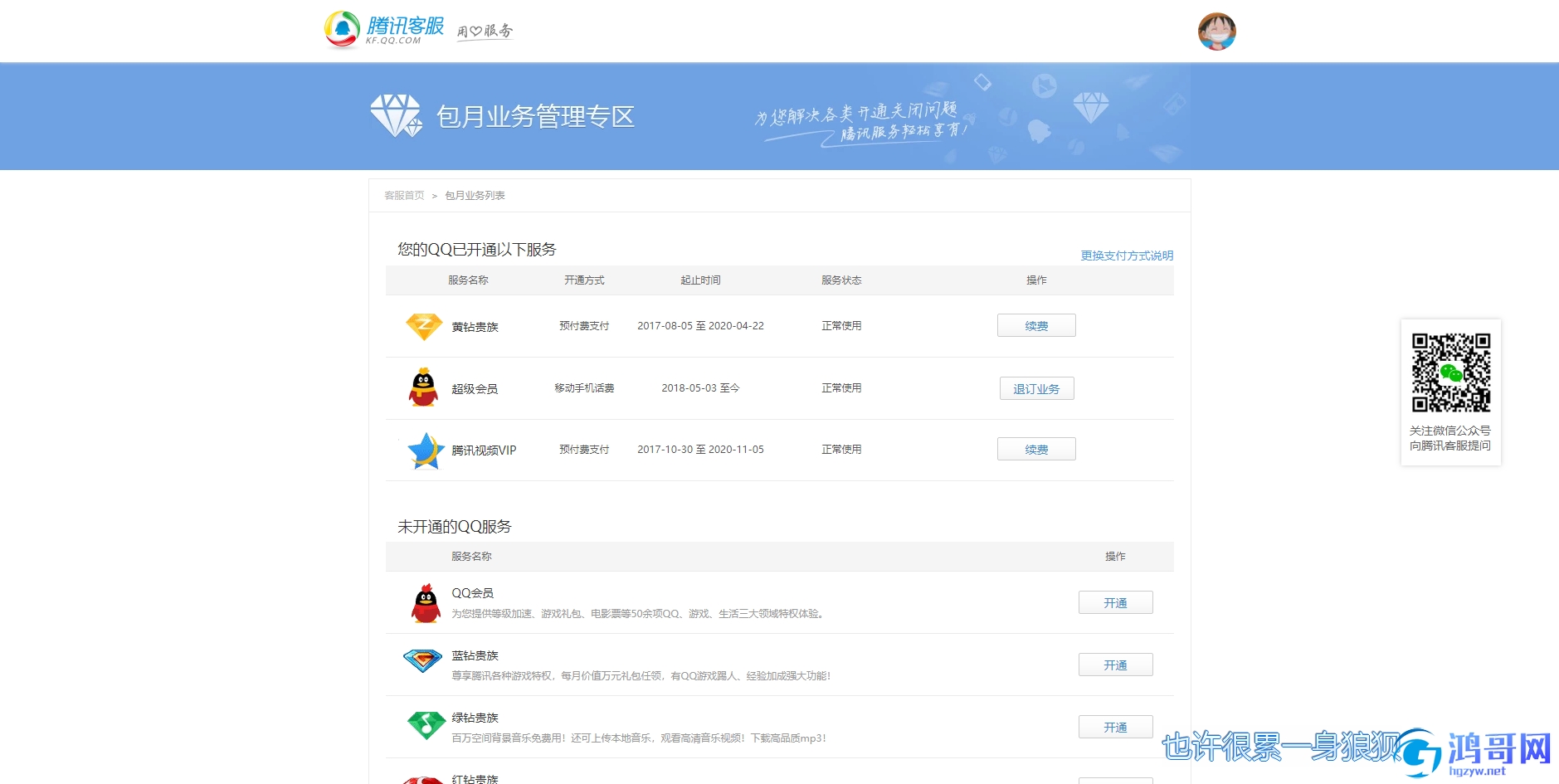Renew the 黄钻贵族 service with 续费
Image resolution: width=1559 pixels, height=784 pixels.
[1036, 325]
